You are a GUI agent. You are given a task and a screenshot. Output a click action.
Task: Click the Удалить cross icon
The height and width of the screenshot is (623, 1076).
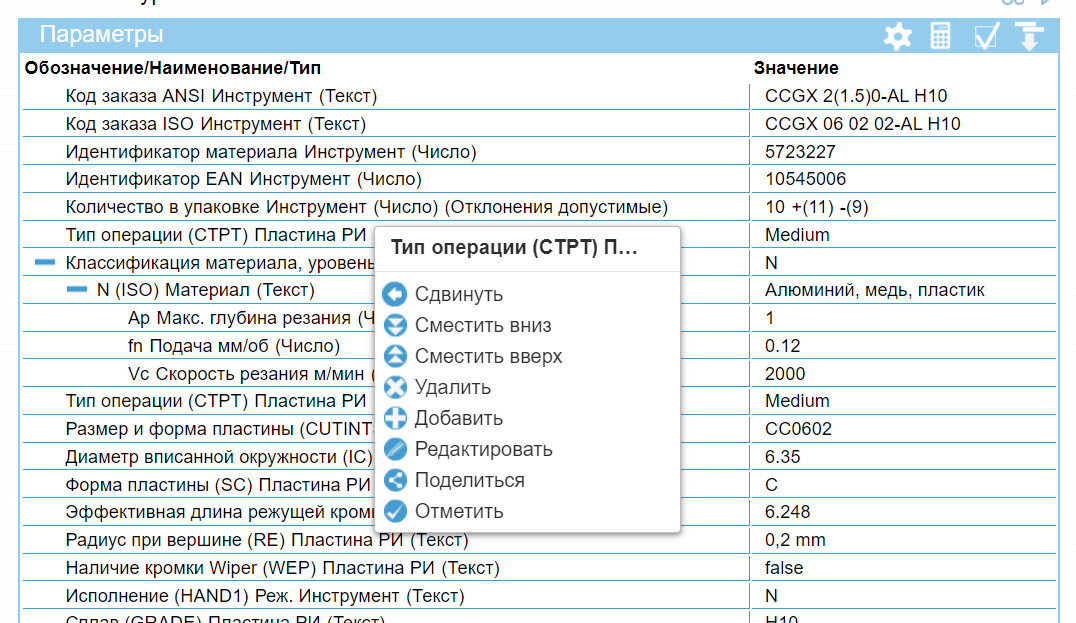point(396,387)
